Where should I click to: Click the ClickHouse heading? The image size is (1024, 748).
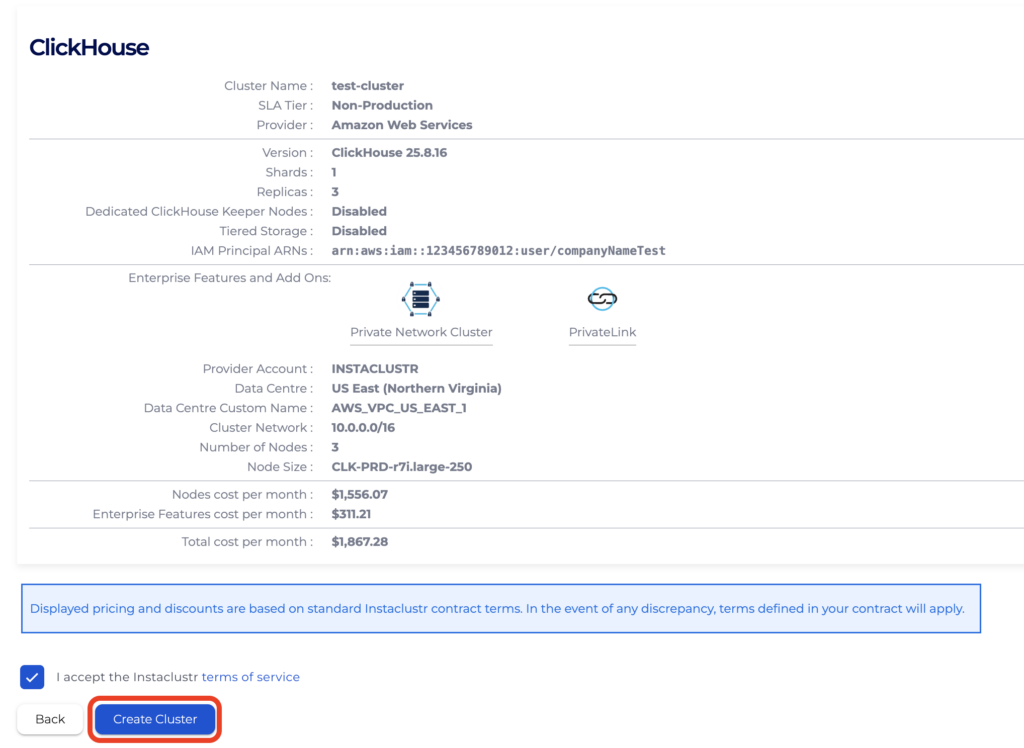pos(89,47)
